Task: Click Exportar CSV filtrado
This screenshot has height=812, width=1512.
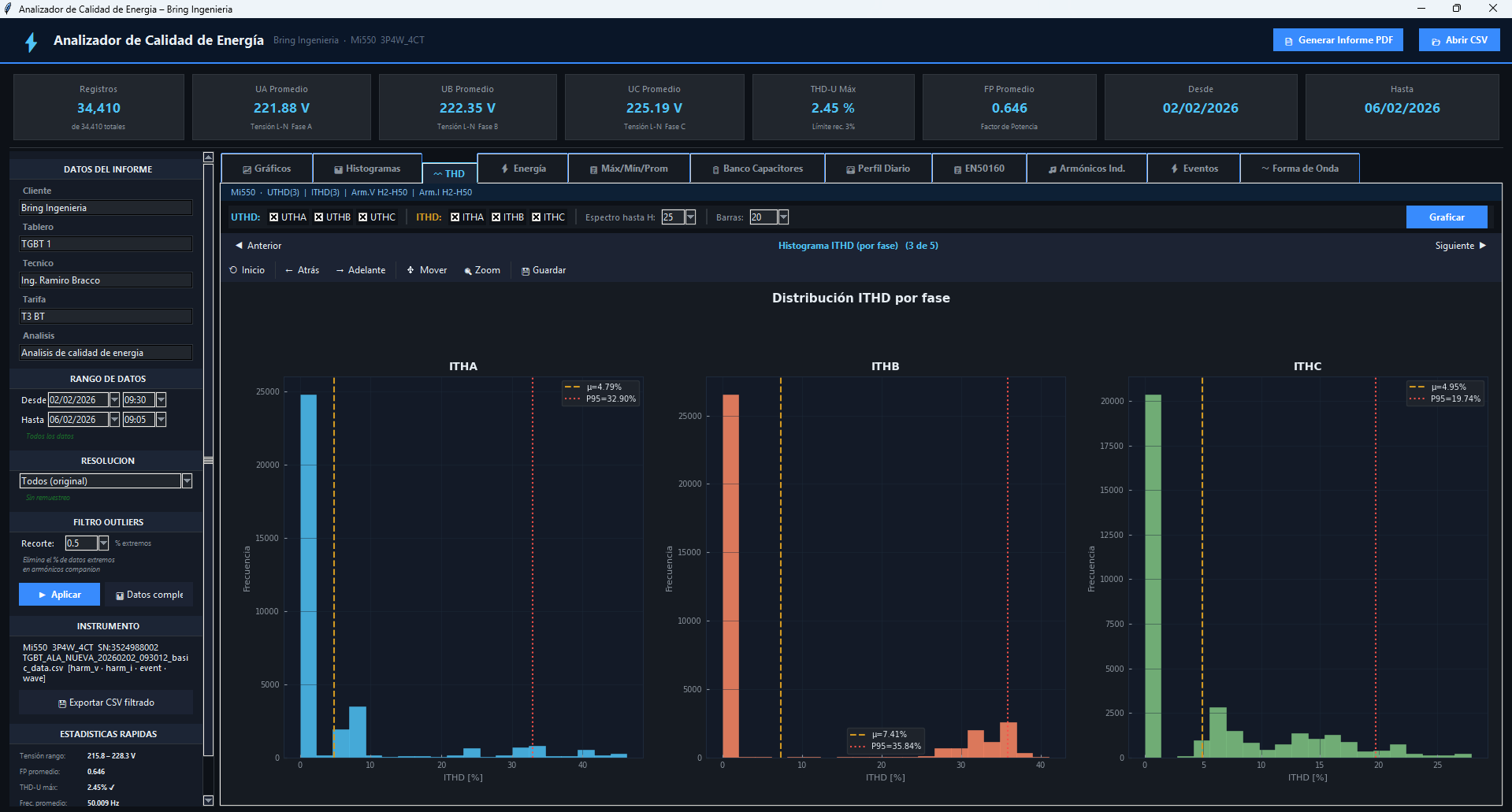Action: [x=106, y=703]
